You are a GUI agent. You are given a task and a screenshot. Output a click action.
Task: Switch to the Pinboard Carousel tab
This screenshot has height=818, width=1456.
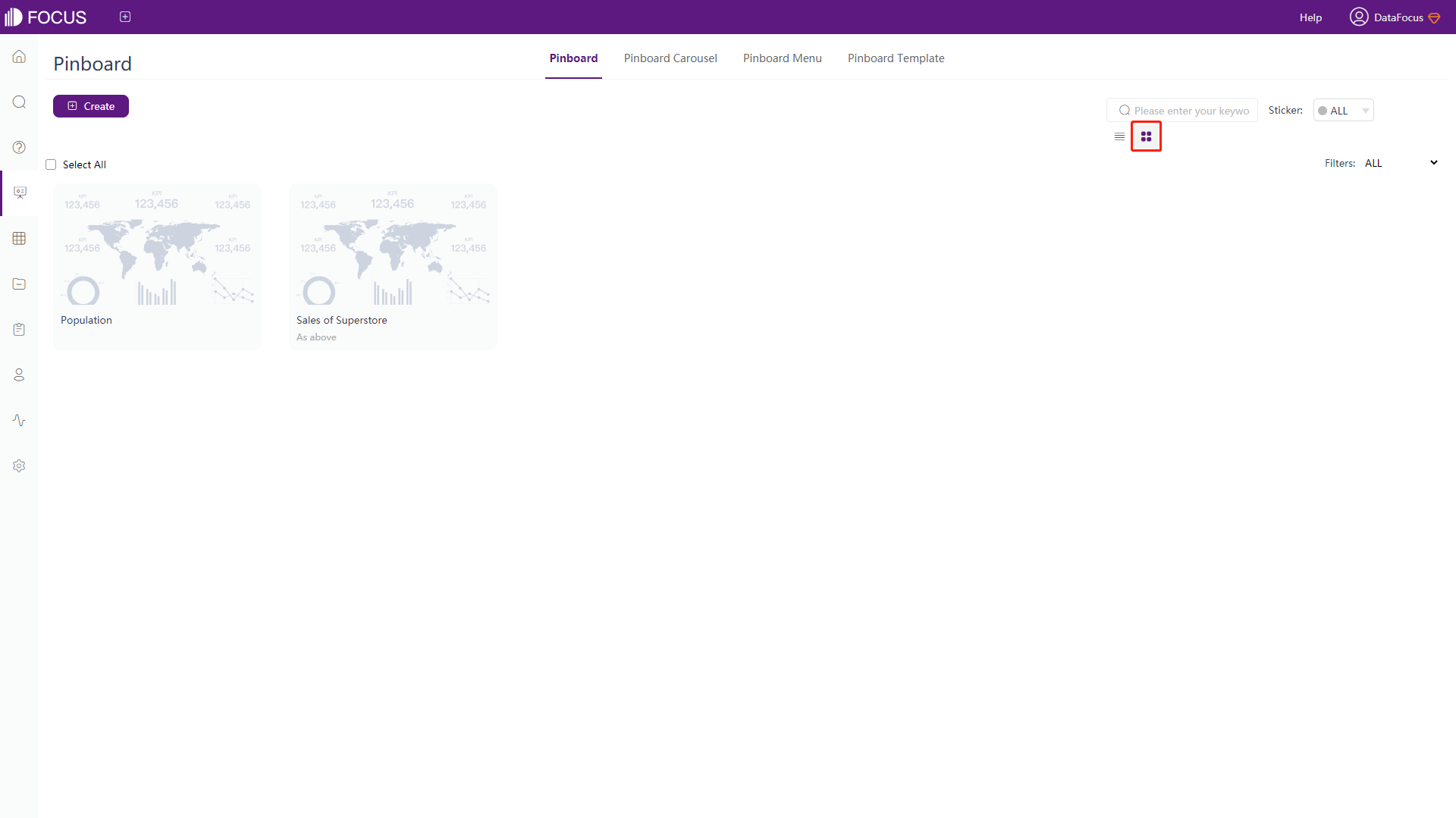pos(670,58)
